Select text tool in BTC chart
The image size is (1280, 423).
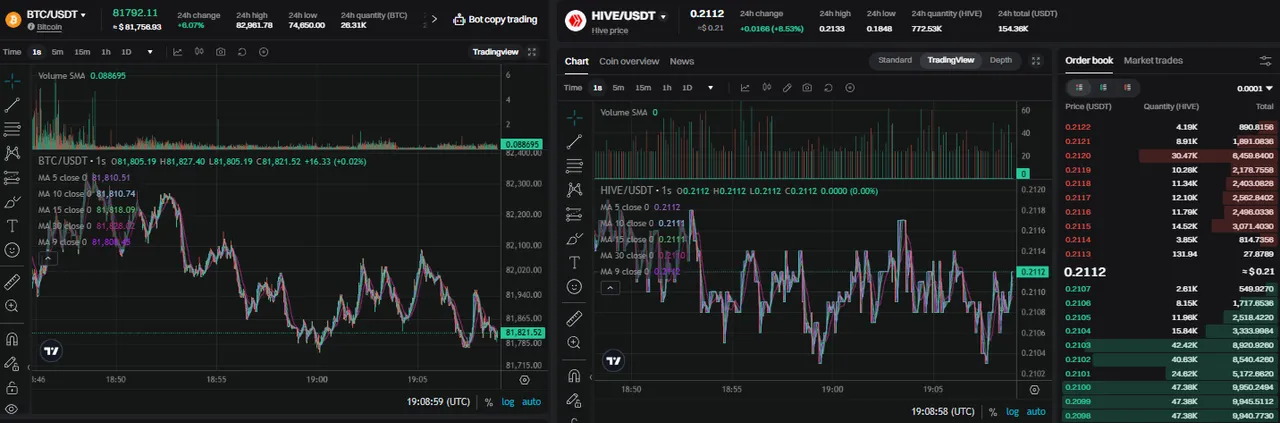pos(12,226)
